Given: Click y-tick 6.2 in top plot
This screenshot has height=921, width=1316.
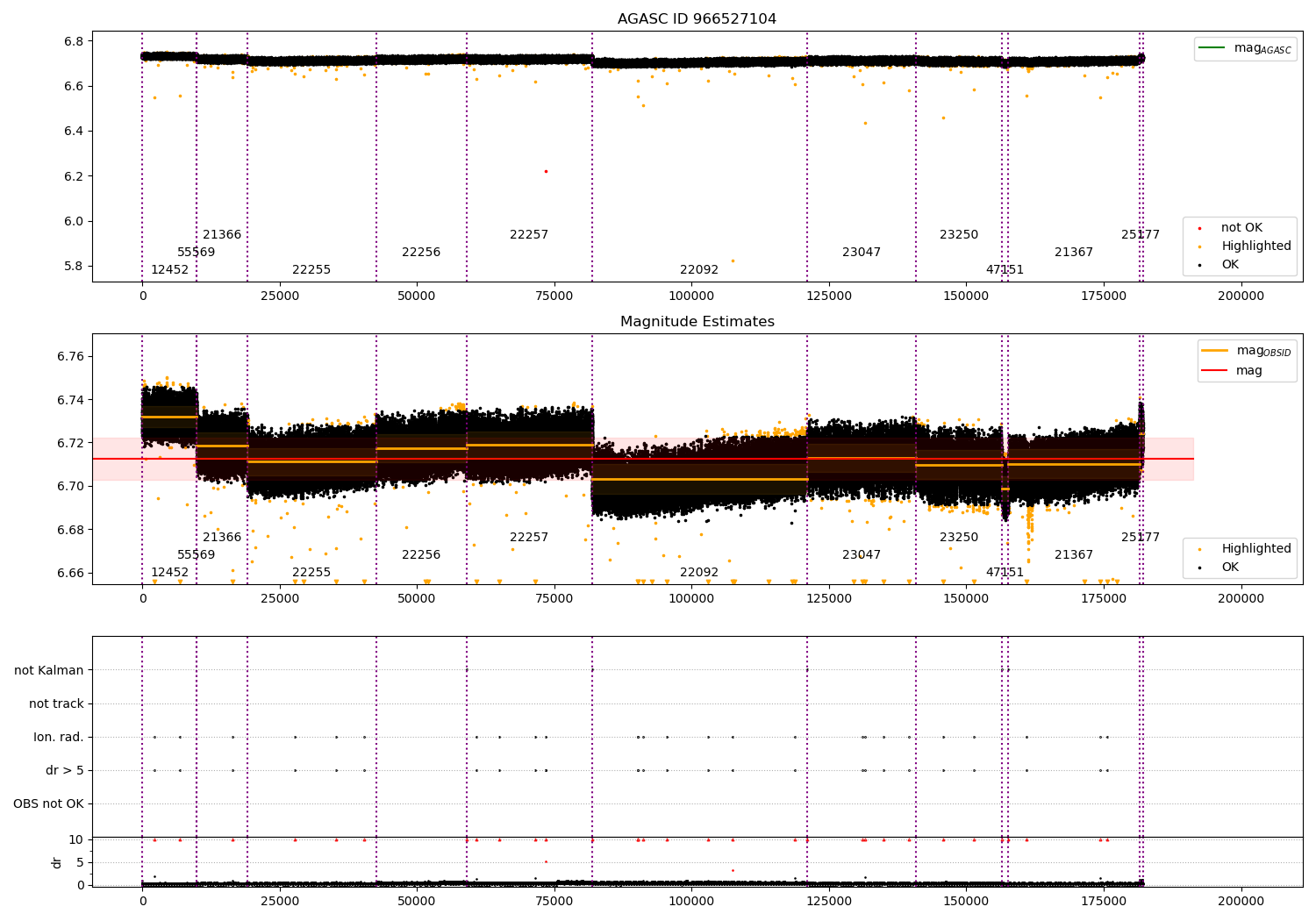Looking at the screenshot, I should click(74, 176).
